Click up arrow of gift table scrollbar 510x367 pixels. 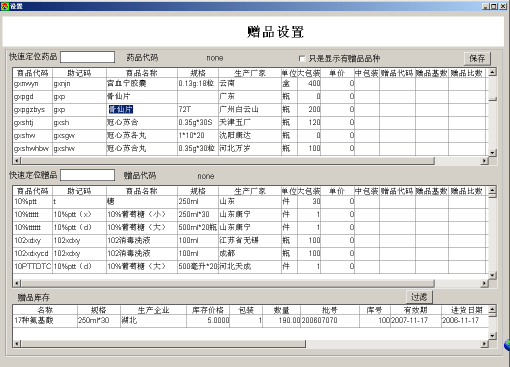point(493,190)
